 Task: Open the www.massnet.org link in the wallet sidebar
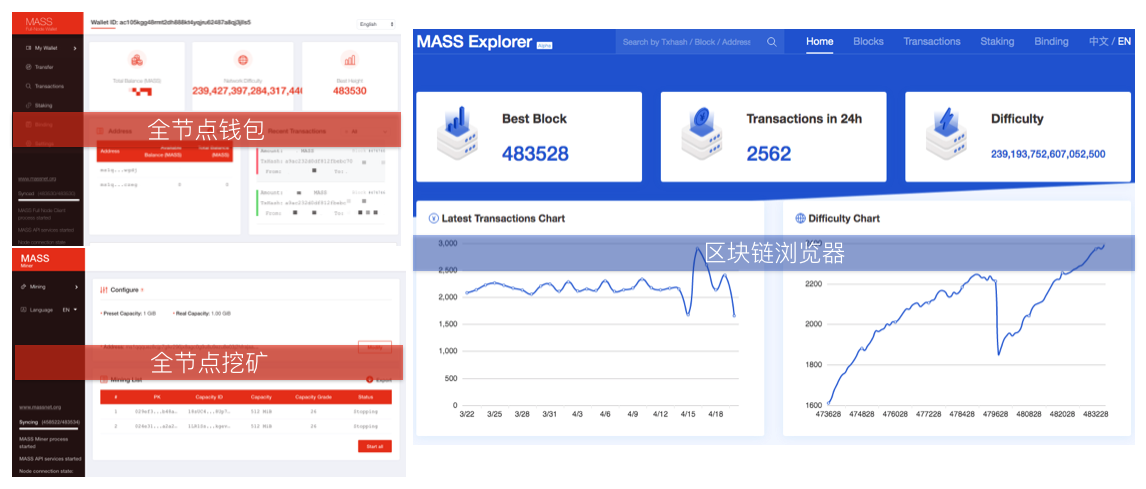(x=39, y=178)
